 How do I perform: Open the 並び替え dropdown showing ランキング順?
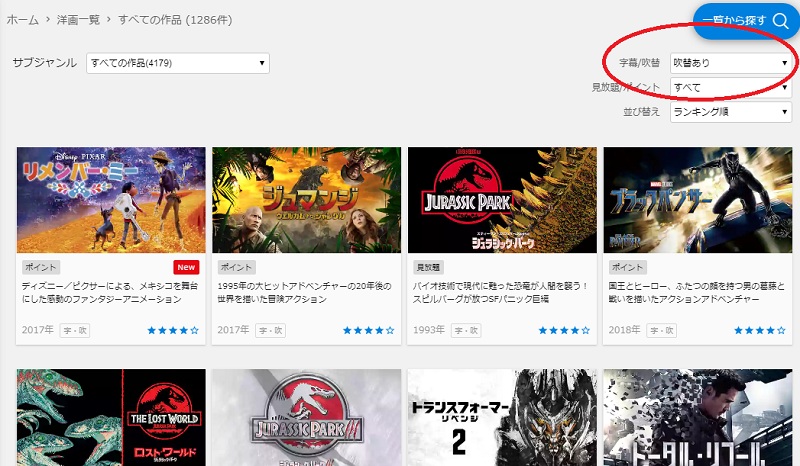click(x=731, y=112)
